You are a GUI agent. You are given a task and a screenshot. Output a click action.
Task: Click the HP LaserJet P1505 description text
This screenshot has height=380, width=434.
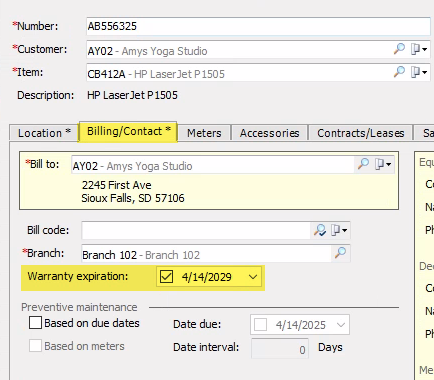132,95
